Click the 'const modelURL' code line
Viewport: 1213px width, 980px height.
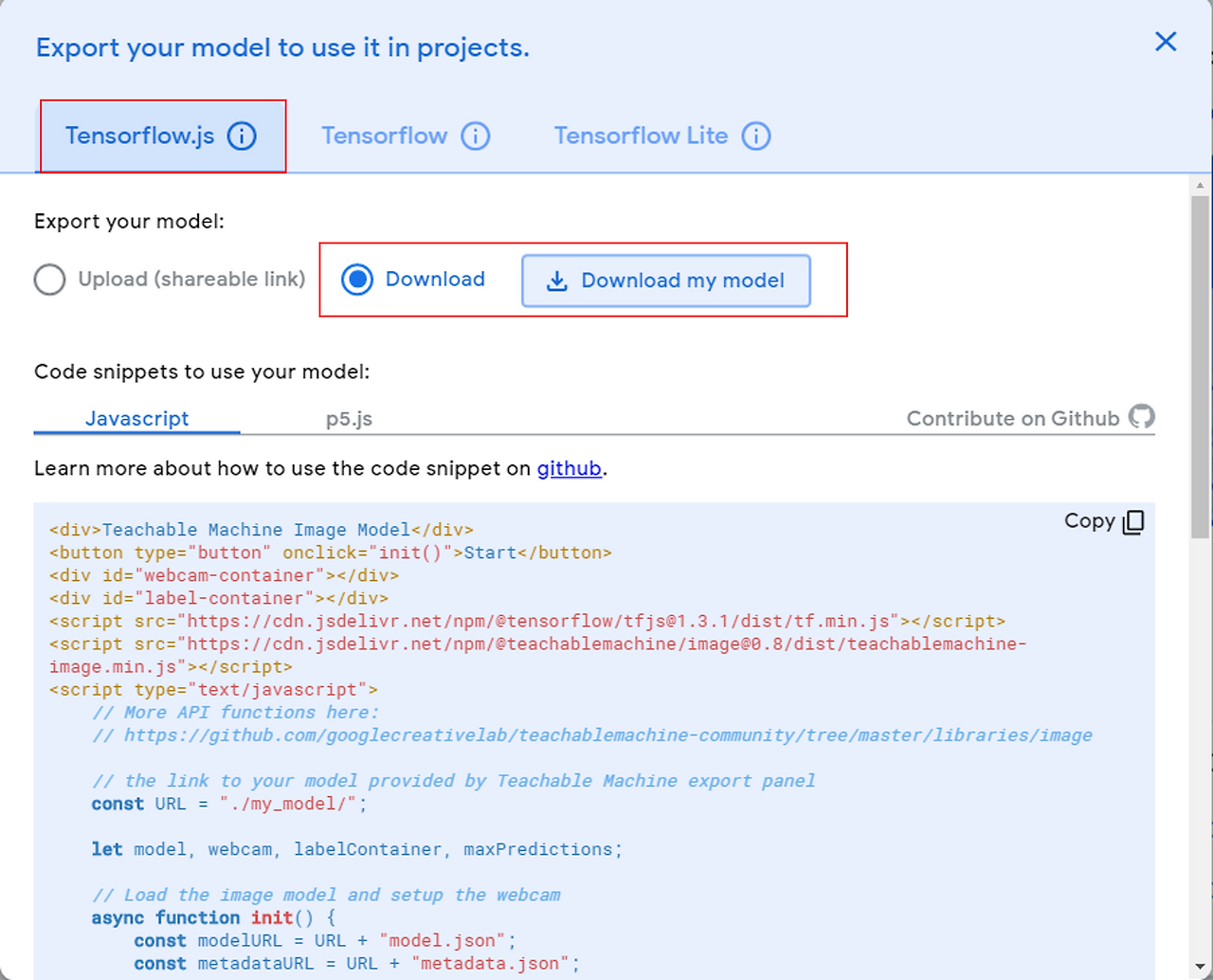coord(325,940)
